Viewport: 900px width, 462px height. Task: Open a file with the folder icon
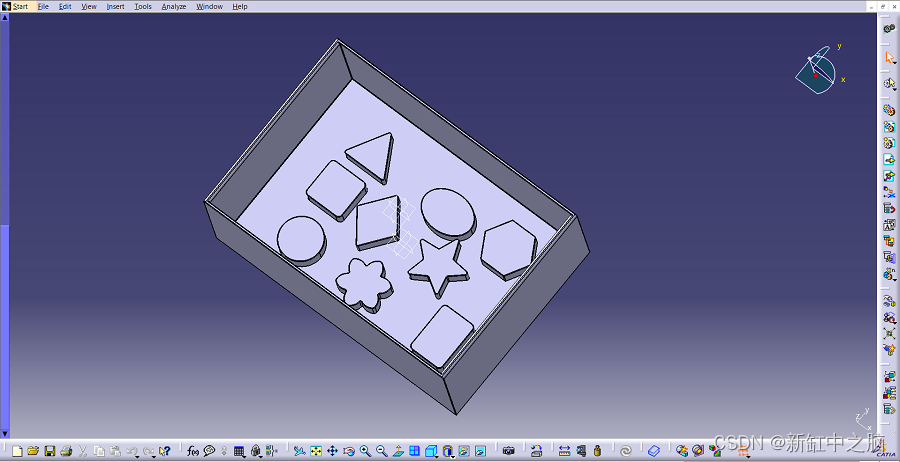coord(33,451)
